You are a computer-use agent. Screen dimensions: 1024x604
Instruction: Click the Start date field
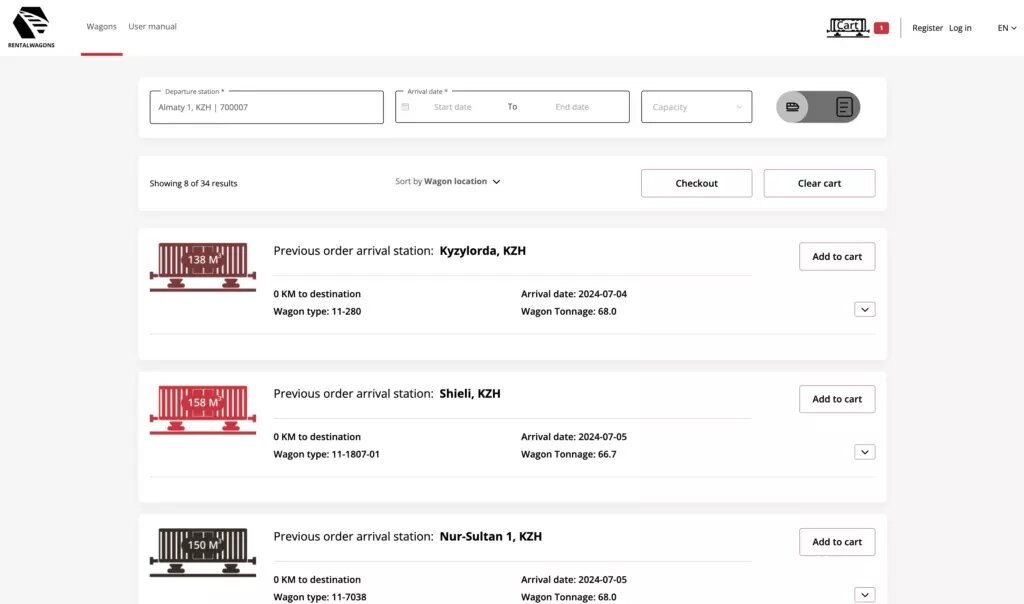(453, 107)
